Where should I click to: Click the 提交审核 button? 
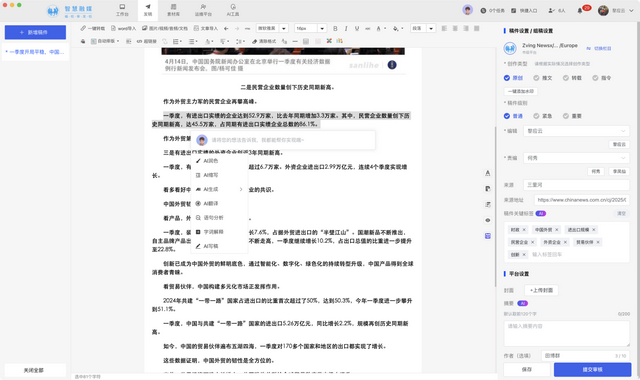(592, 369)
